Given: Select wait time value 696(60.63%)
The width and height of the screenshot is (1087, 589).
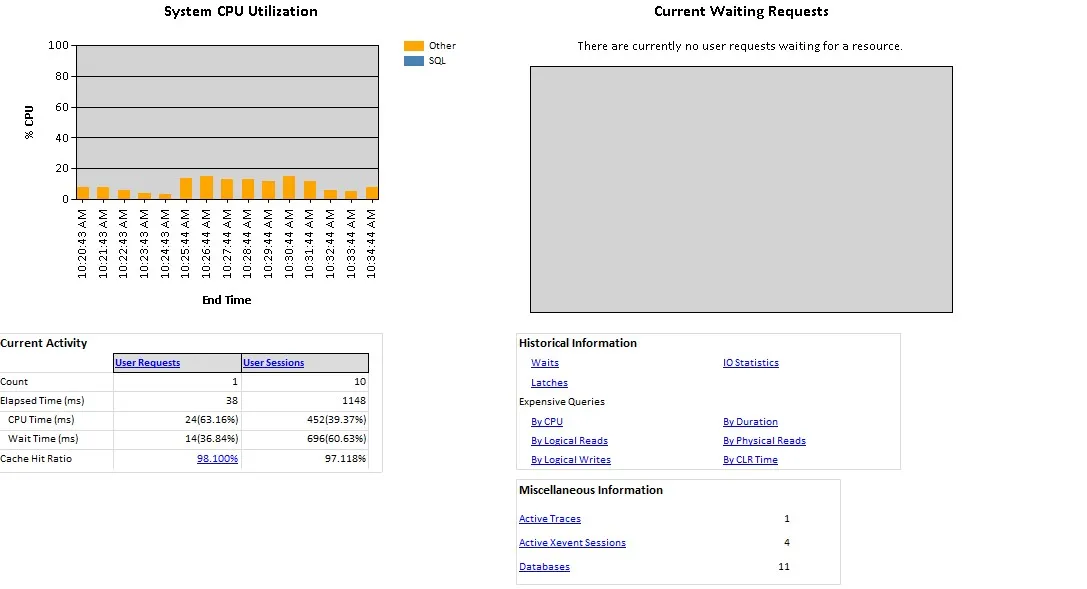Looking at the screenshot, I should coord(337,439).
